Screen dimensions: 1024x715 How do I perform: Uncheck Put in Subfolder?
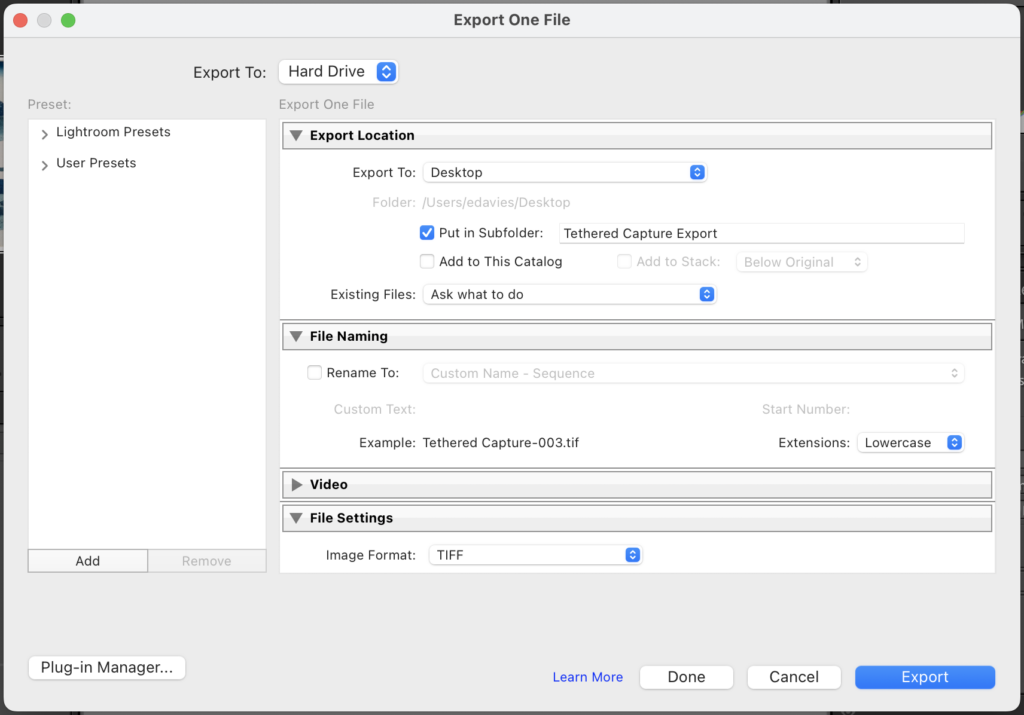(426, 232)
